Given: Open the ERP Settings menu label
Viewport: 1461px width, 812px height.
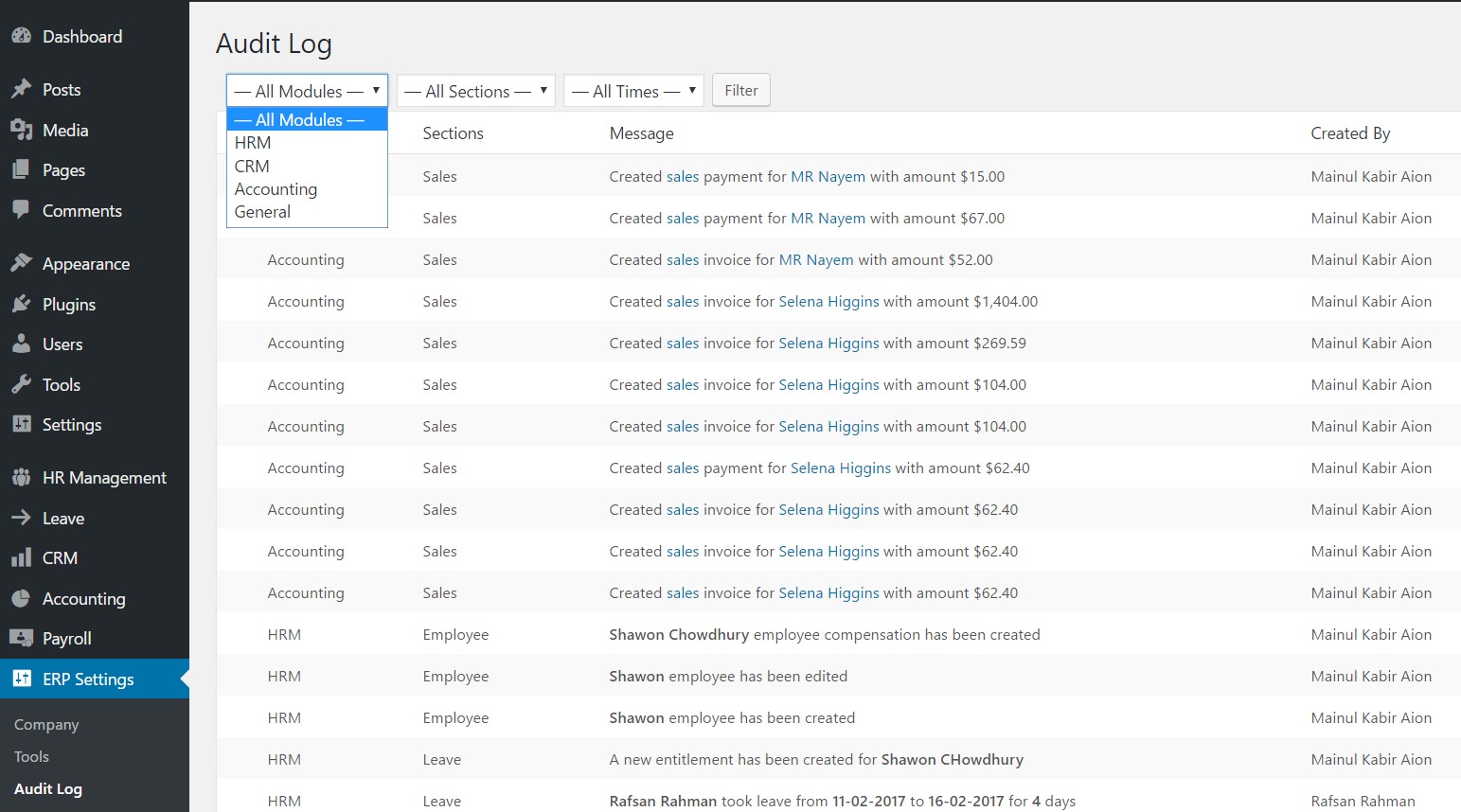Looking at the screenshot, I should (x=88, y=679).
